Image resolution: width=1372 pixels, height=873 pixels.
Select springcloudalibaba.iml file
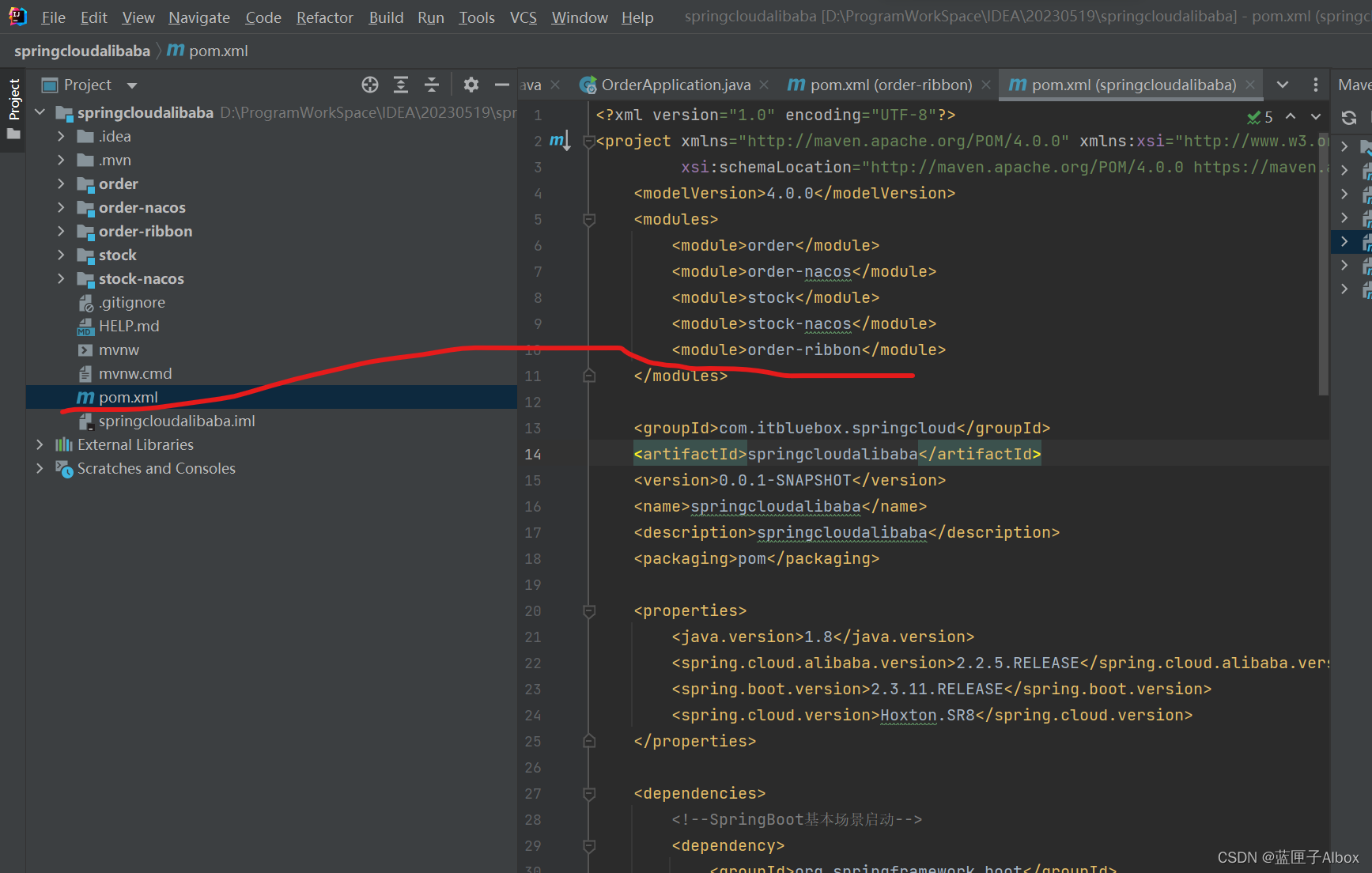tap(176, 421)
